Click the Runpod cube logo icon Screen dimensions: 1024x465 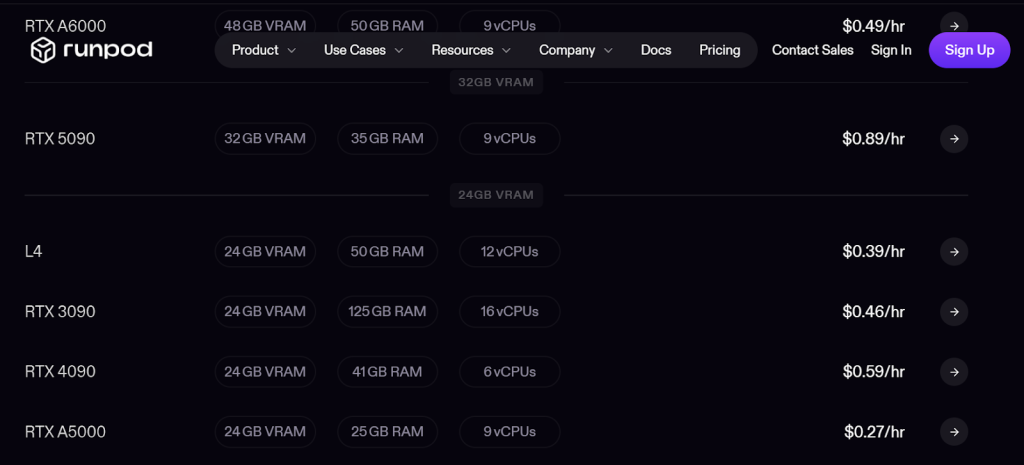click(43, 50)
